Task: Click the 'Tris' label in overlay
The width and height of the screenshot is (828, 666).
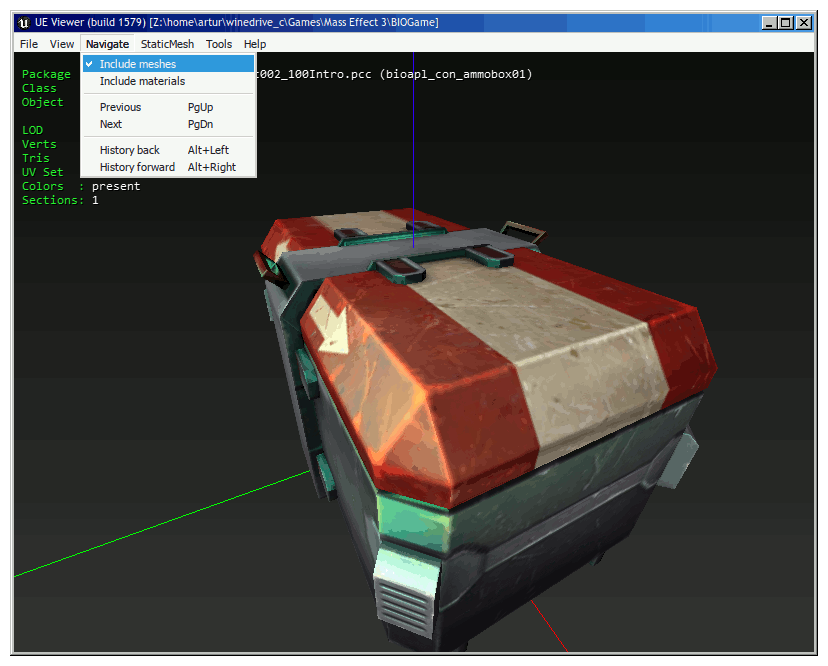Action: 35,158
